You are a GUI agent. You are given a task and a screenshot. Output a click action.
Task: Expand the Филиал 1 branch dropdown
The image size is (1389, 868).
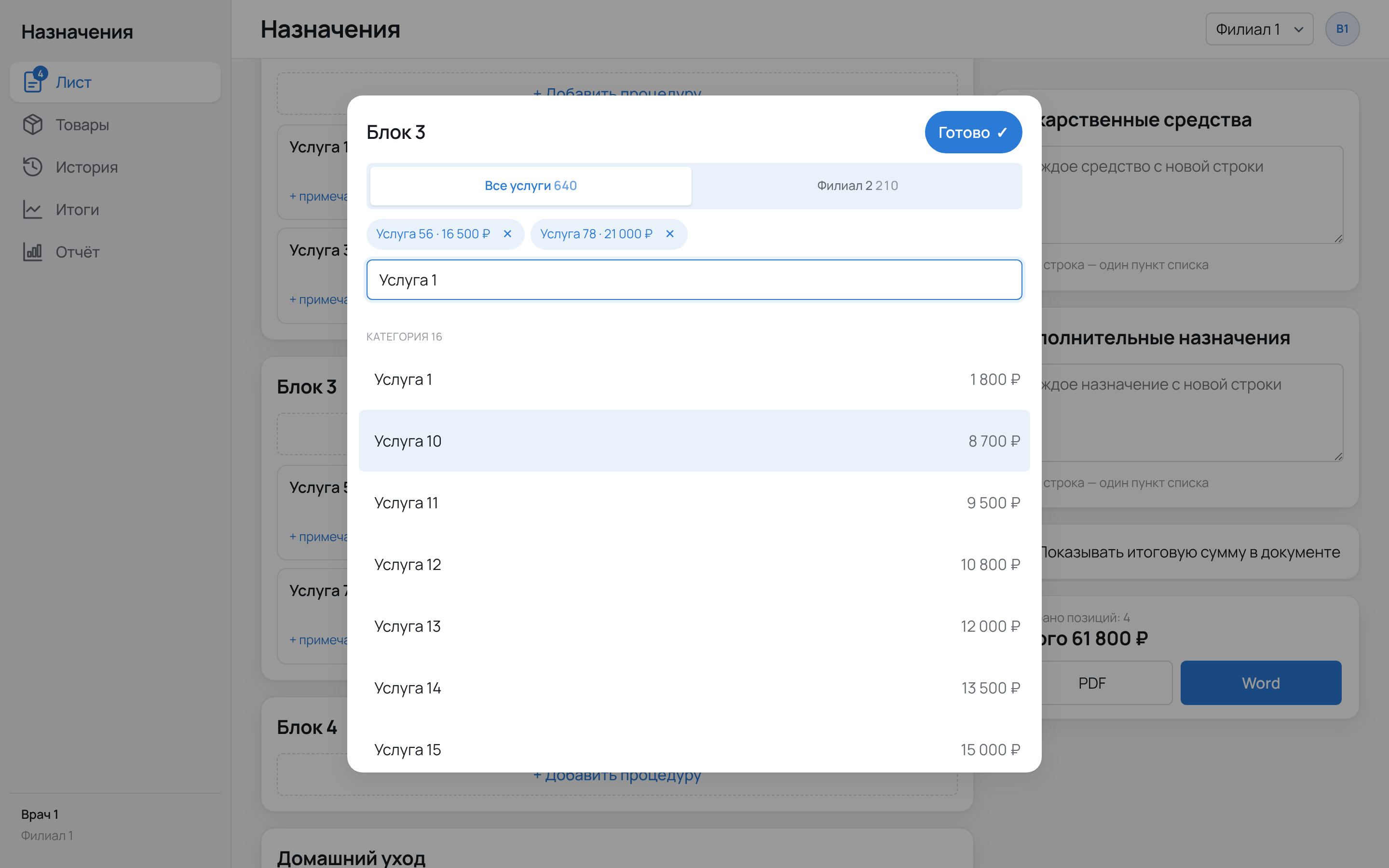1259,29
